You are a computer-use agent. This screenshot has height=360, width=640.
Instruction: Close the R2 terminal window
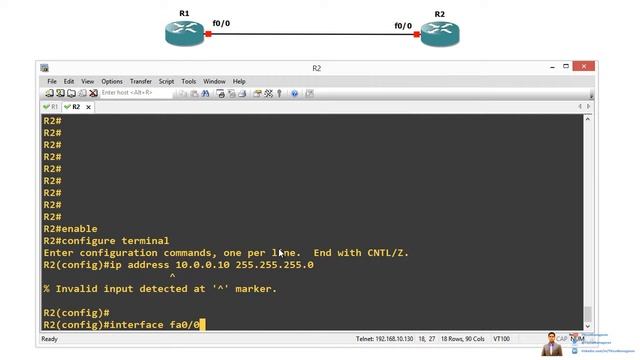(584, 66)
